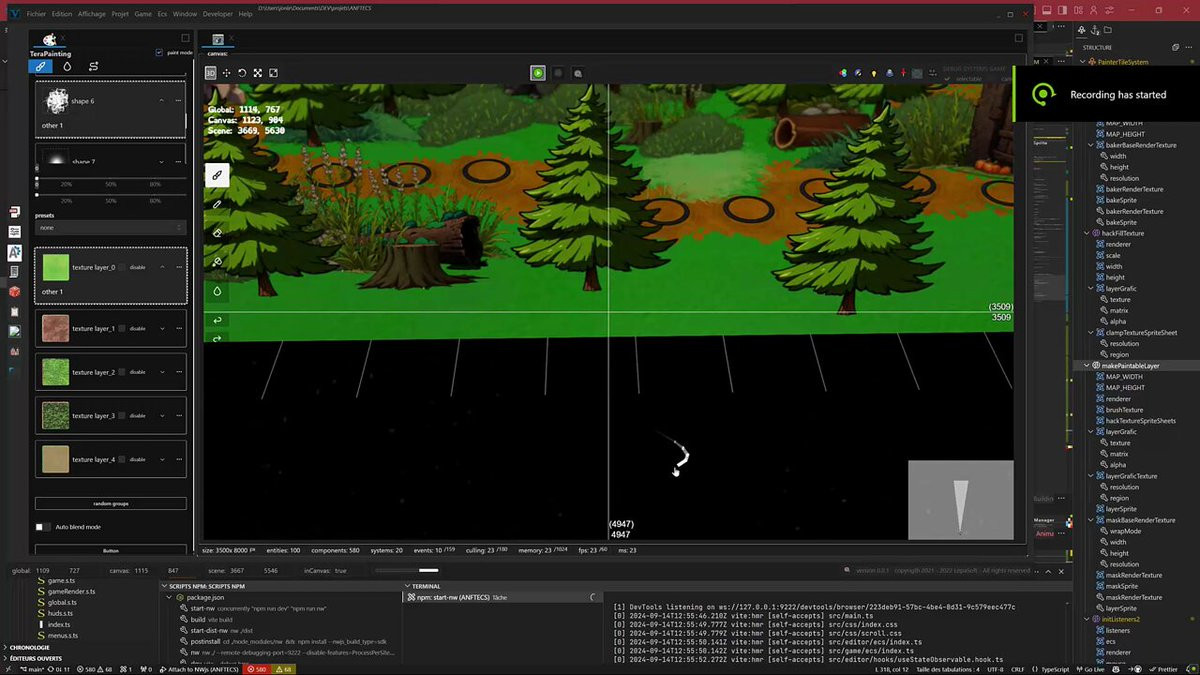Open the Fichier menu

[36, 14]
